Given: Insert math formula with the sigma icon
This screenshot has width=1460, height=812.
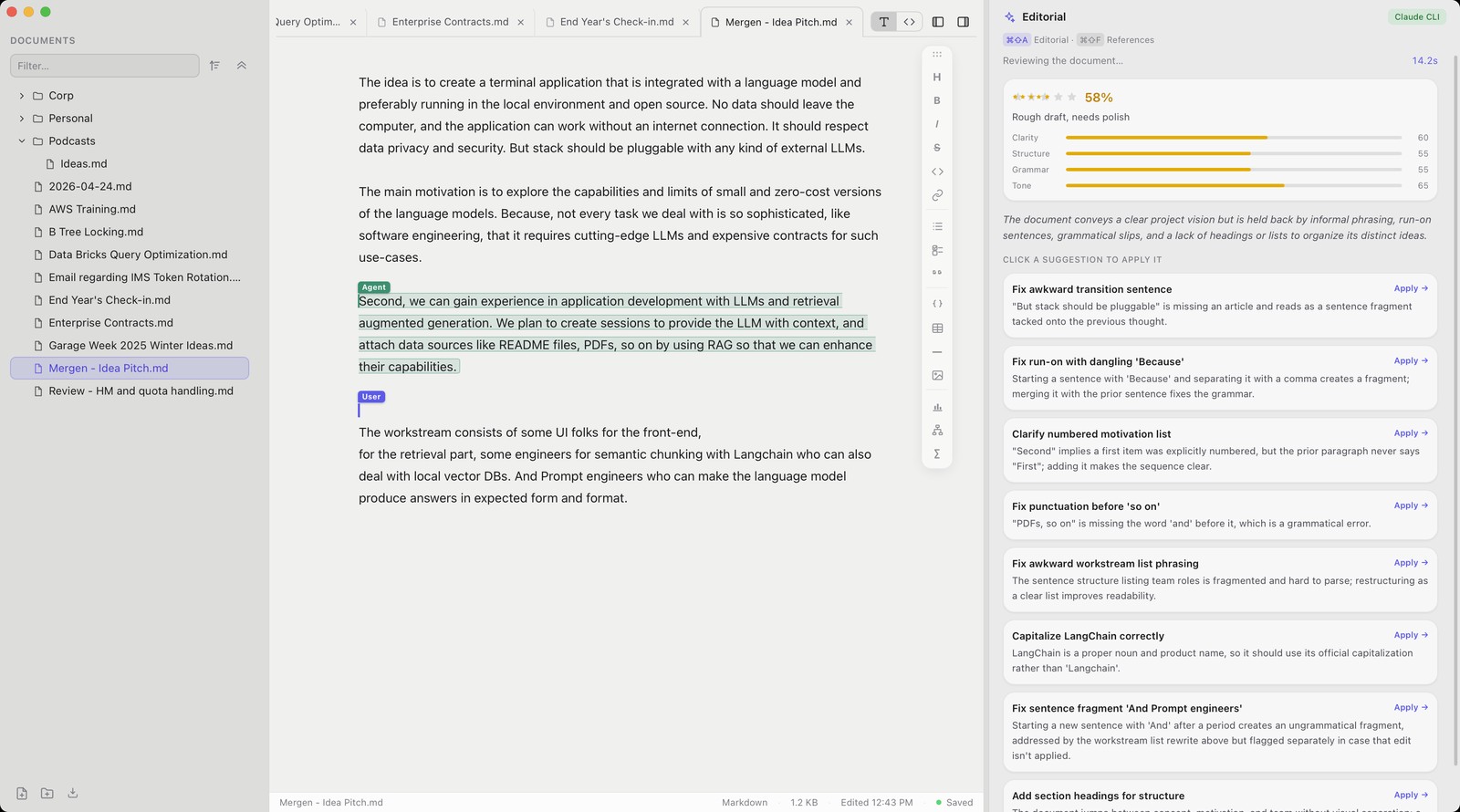Looking at the screenshot, I should pos(936,453).
